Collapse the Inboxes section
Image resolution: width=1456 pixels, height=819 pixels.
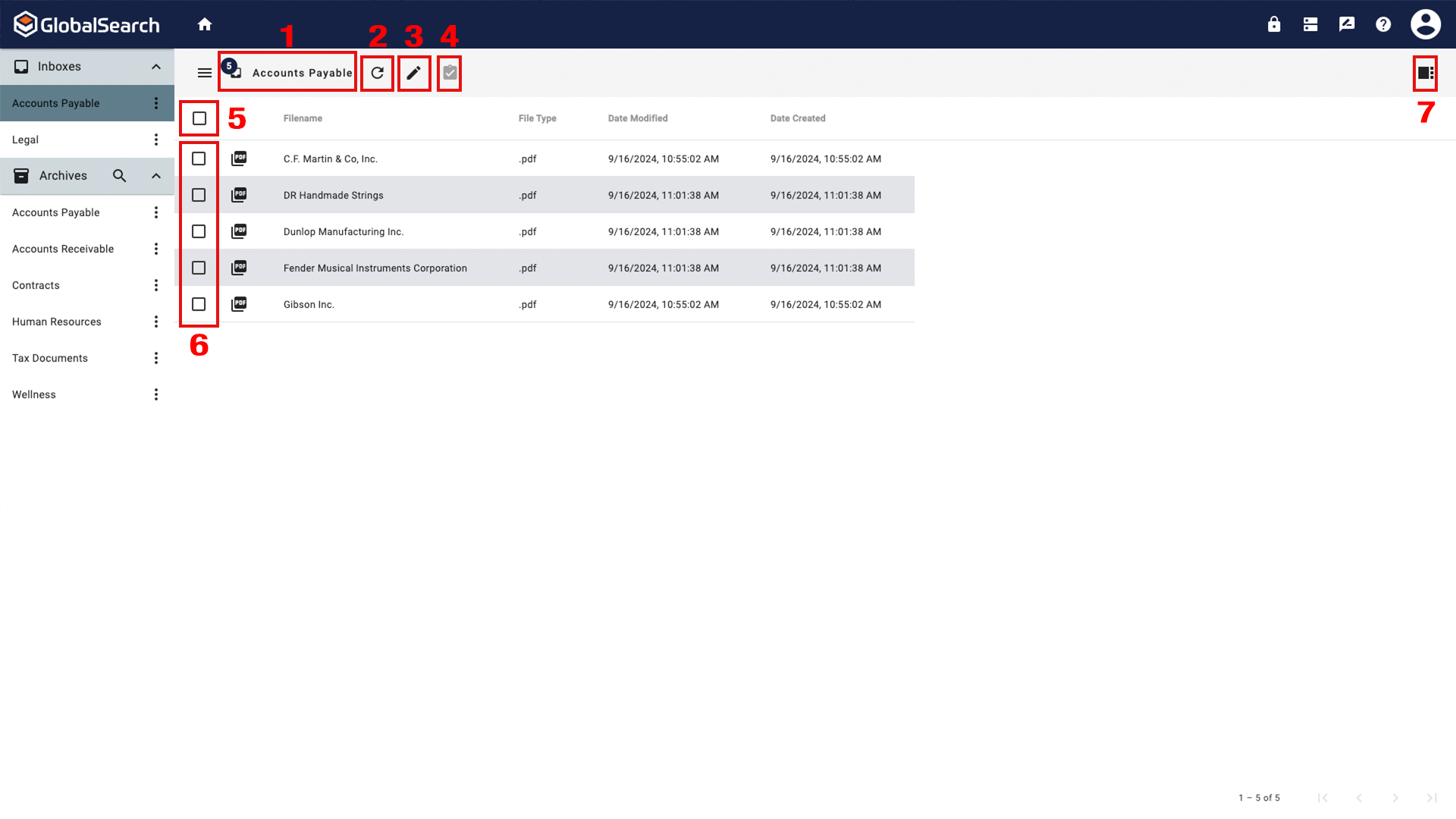tap(155, 66)
